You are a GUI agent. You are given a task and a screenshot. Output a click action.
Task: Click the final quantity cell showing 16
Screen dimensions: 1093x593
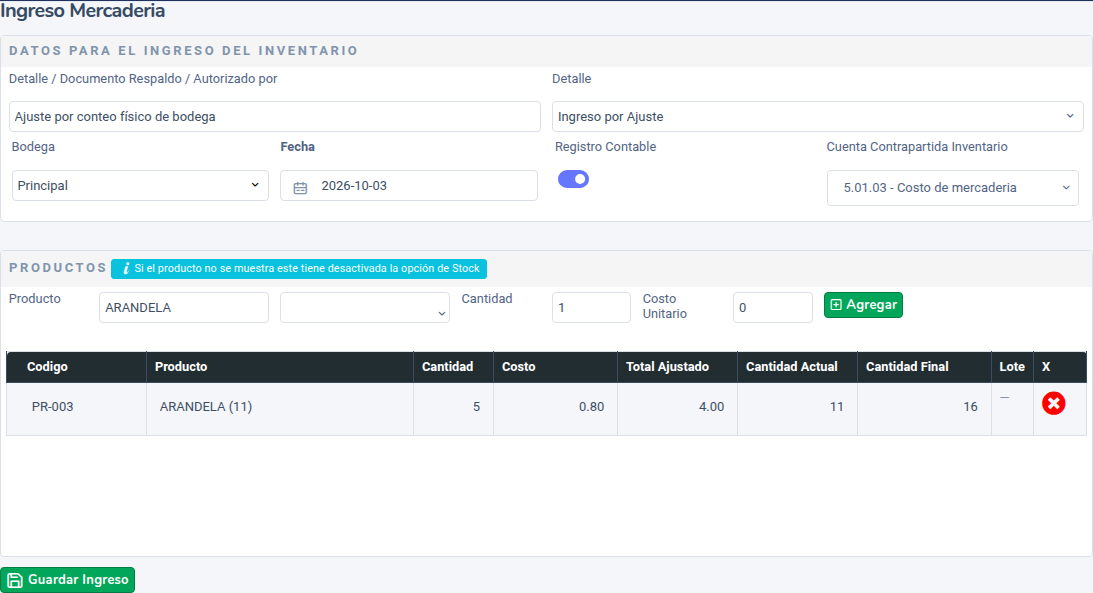(924, 409)
